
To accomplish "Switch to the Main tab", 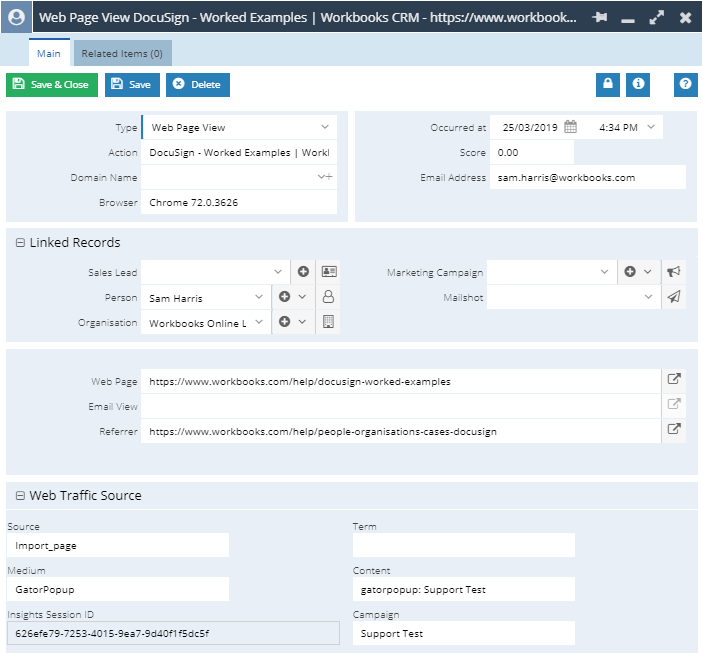I will pos(49,53).
